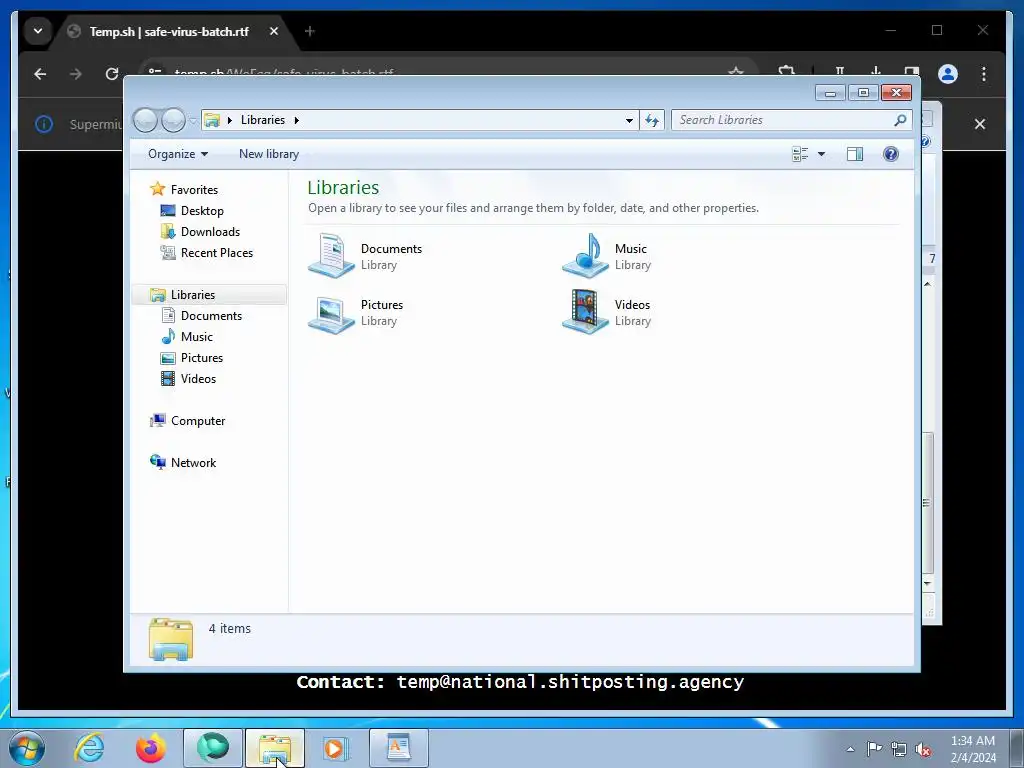Click New library button
The image size is (1024, 768).
point(269,154)
